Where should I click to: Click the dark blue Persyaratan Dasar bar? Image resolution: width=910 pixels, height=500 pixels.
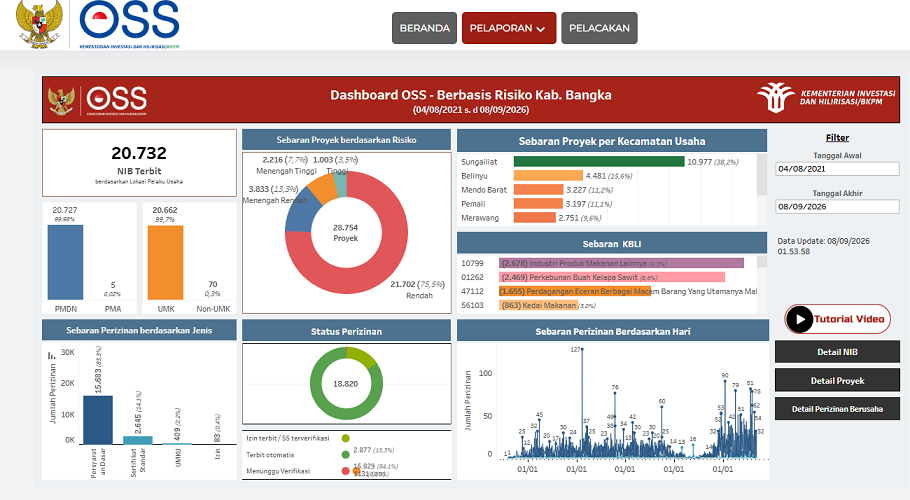coord(98,421)
